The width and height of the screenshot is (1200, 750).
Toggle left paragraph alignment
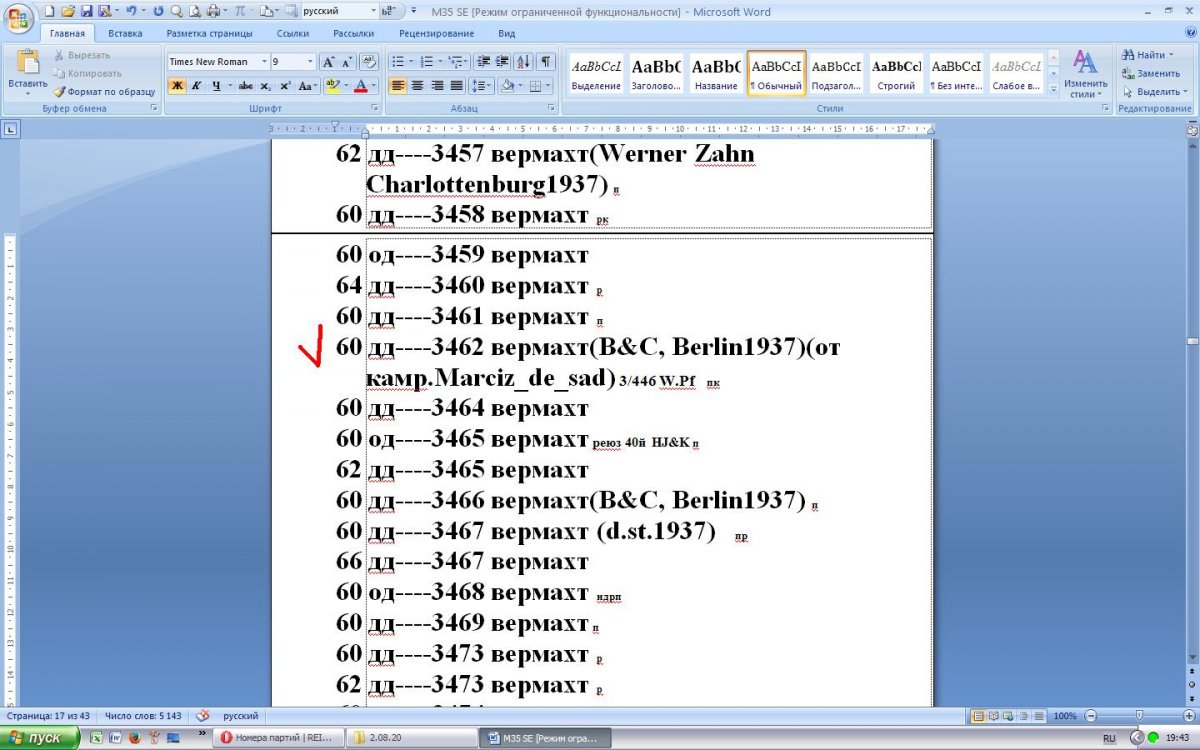pos(398,86)
